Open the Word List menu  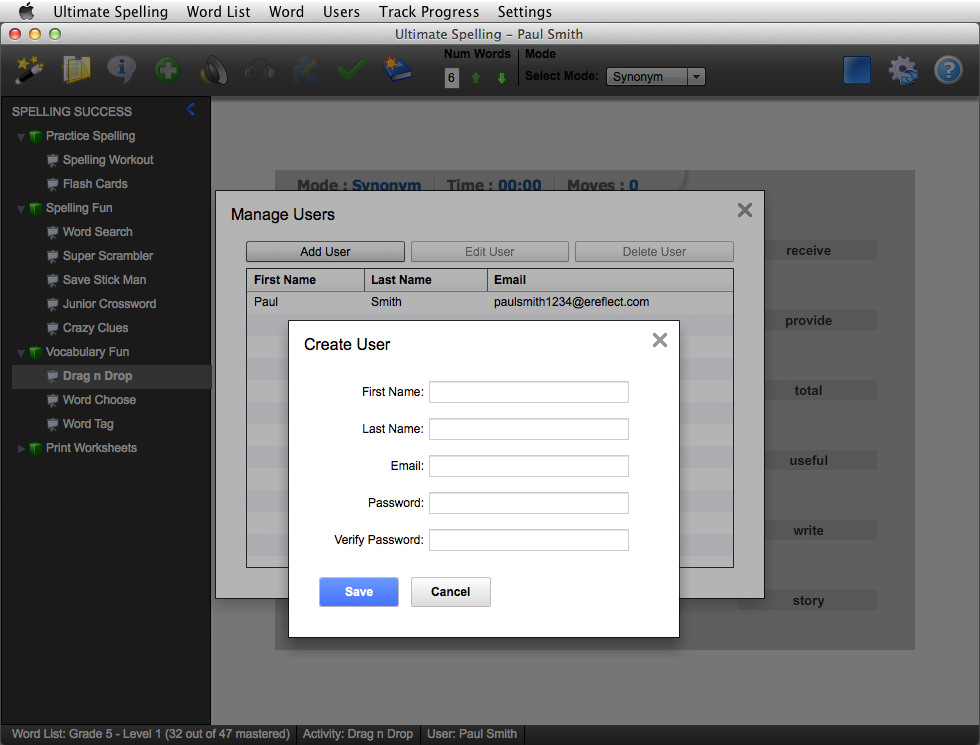tap(219, 12)
